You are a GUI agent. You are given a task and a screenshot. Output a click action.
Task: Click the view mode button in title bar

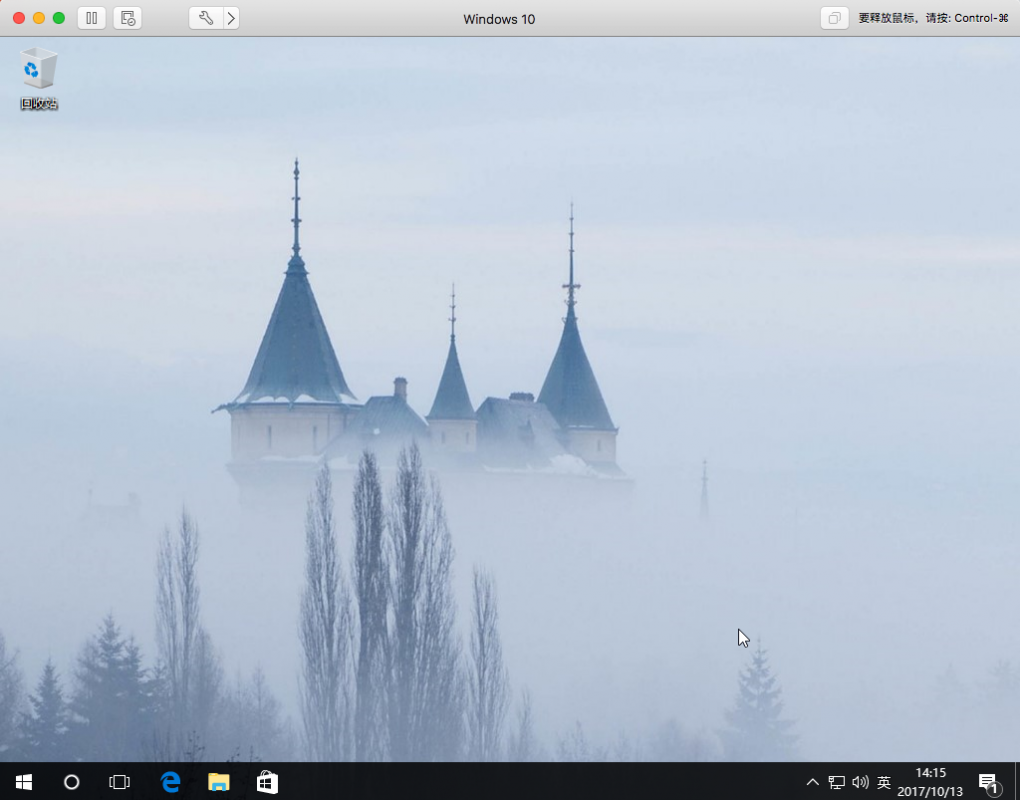(835, 18)
